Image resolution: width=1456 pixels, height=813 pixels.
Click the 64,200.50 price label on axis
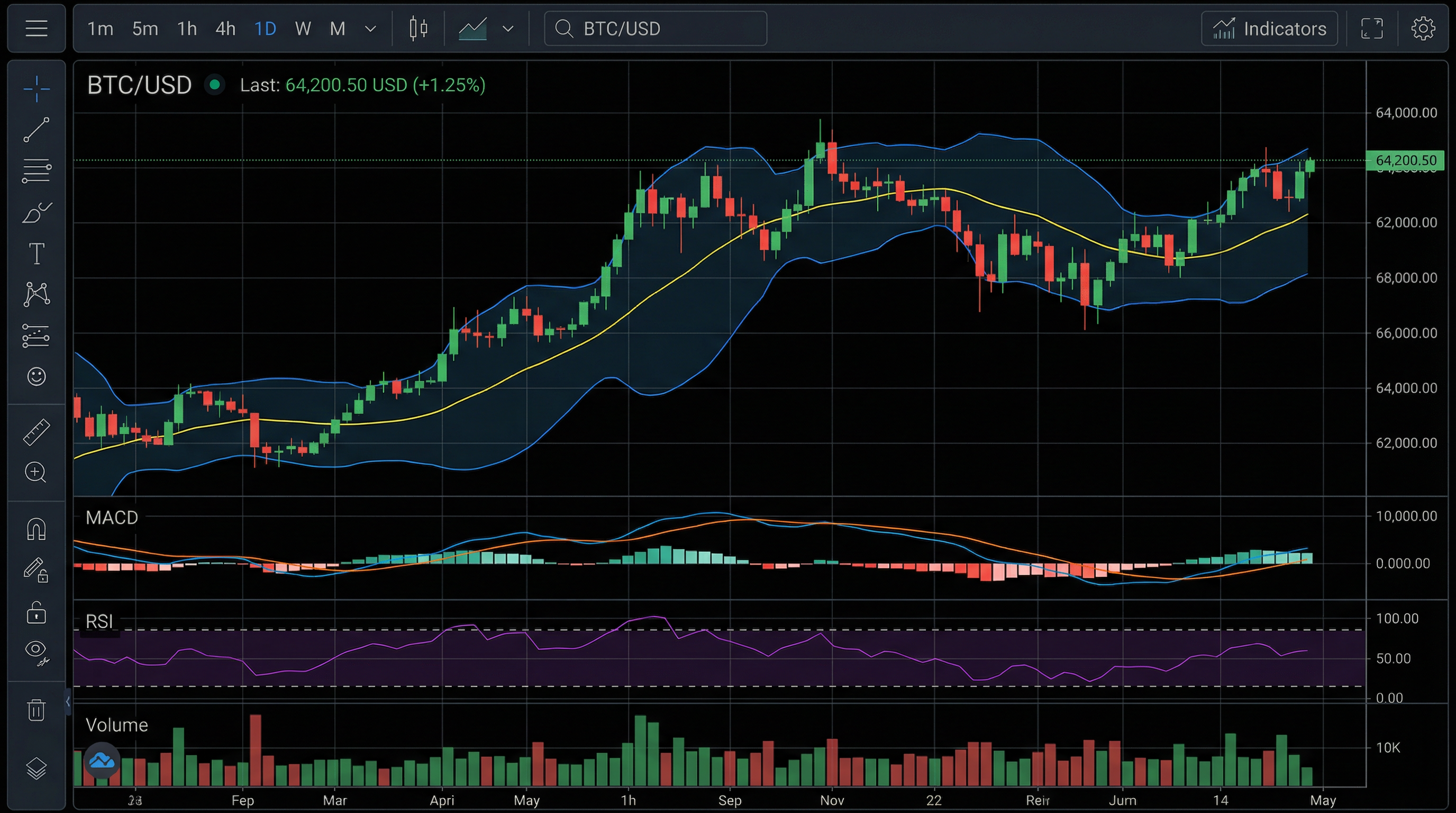1405,160
